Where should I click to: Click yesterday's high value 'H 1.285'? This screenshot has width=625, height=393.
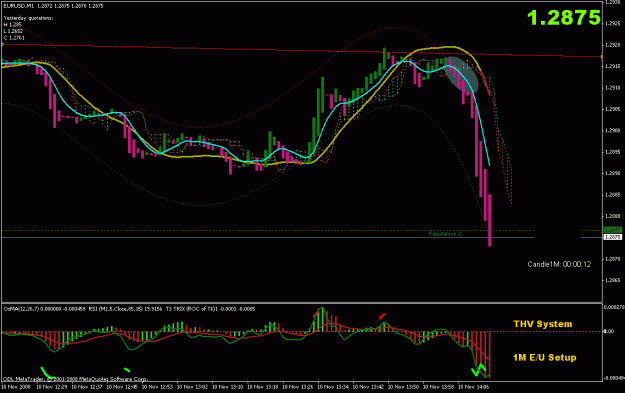(13, 25)
